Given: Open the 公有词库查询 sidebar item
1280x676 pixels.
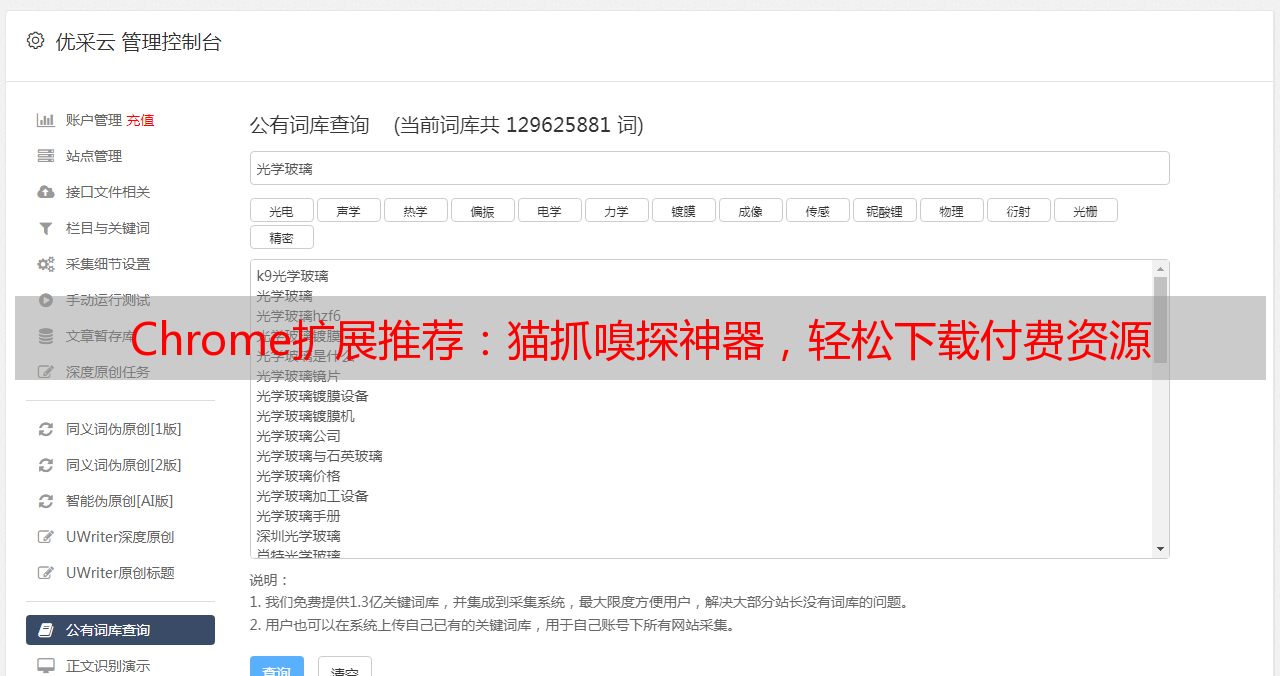Looking at the screenshot, I should tap(120, 630).
